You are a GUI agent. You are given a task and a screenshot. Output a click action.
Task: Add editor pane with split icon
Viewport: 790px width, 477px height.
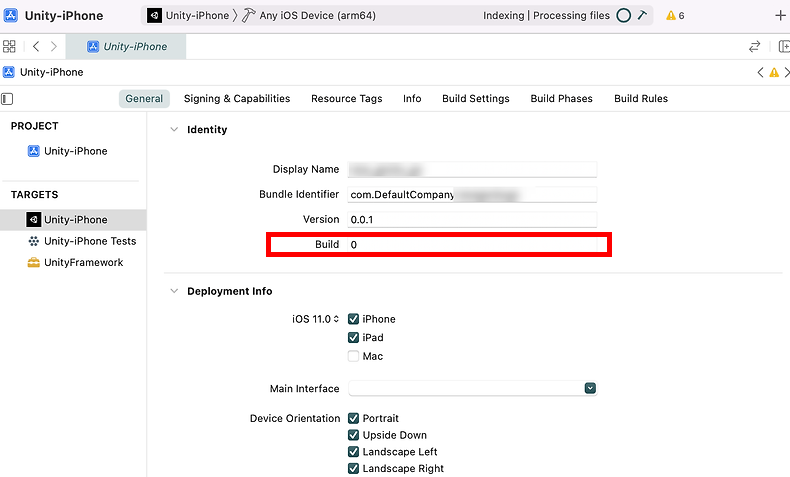click(784, 47)
